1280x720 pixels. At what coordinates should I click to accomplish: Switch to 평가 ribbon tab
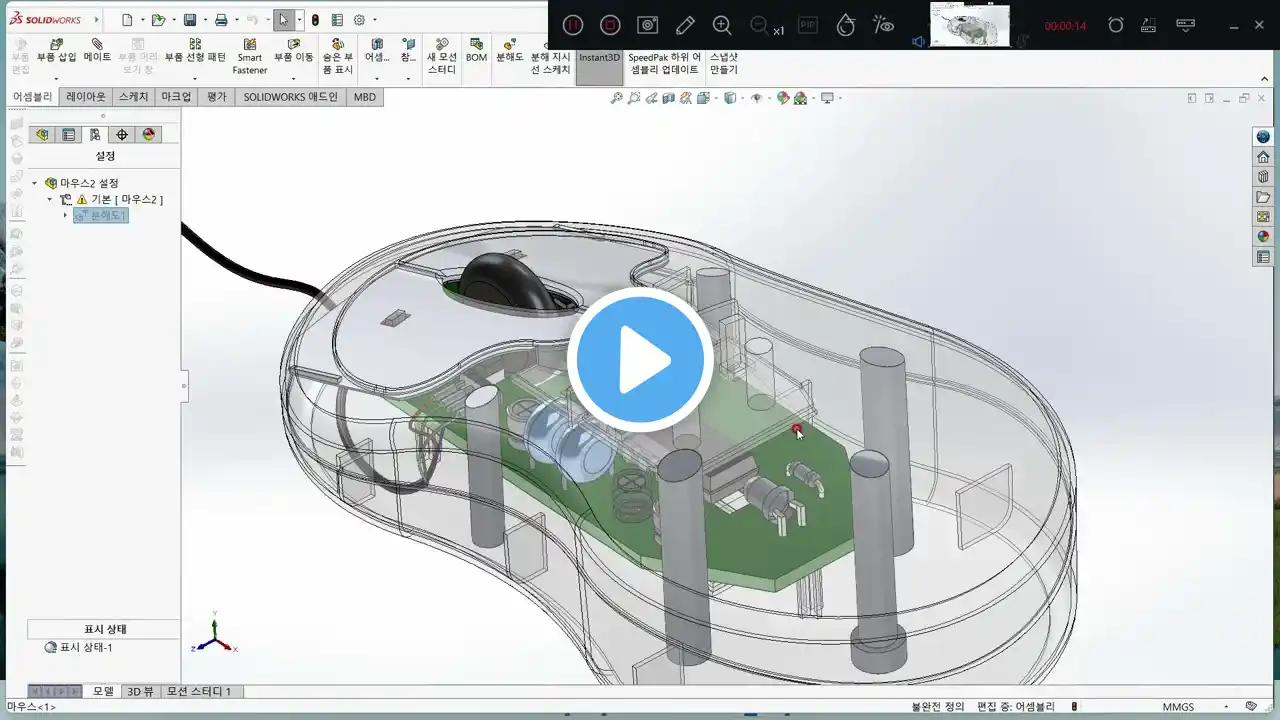click(x=217, y=97)
